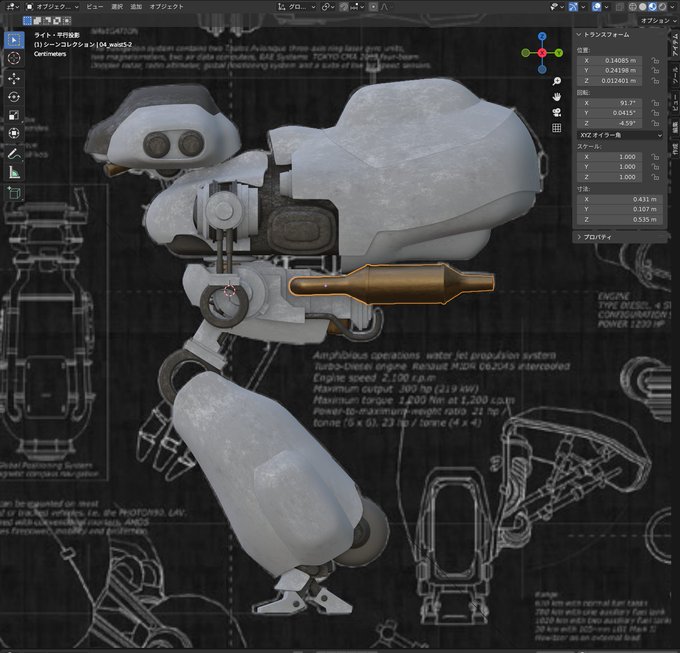
Task: Select the Add Cube tool
Action: [x=14, y=193]
